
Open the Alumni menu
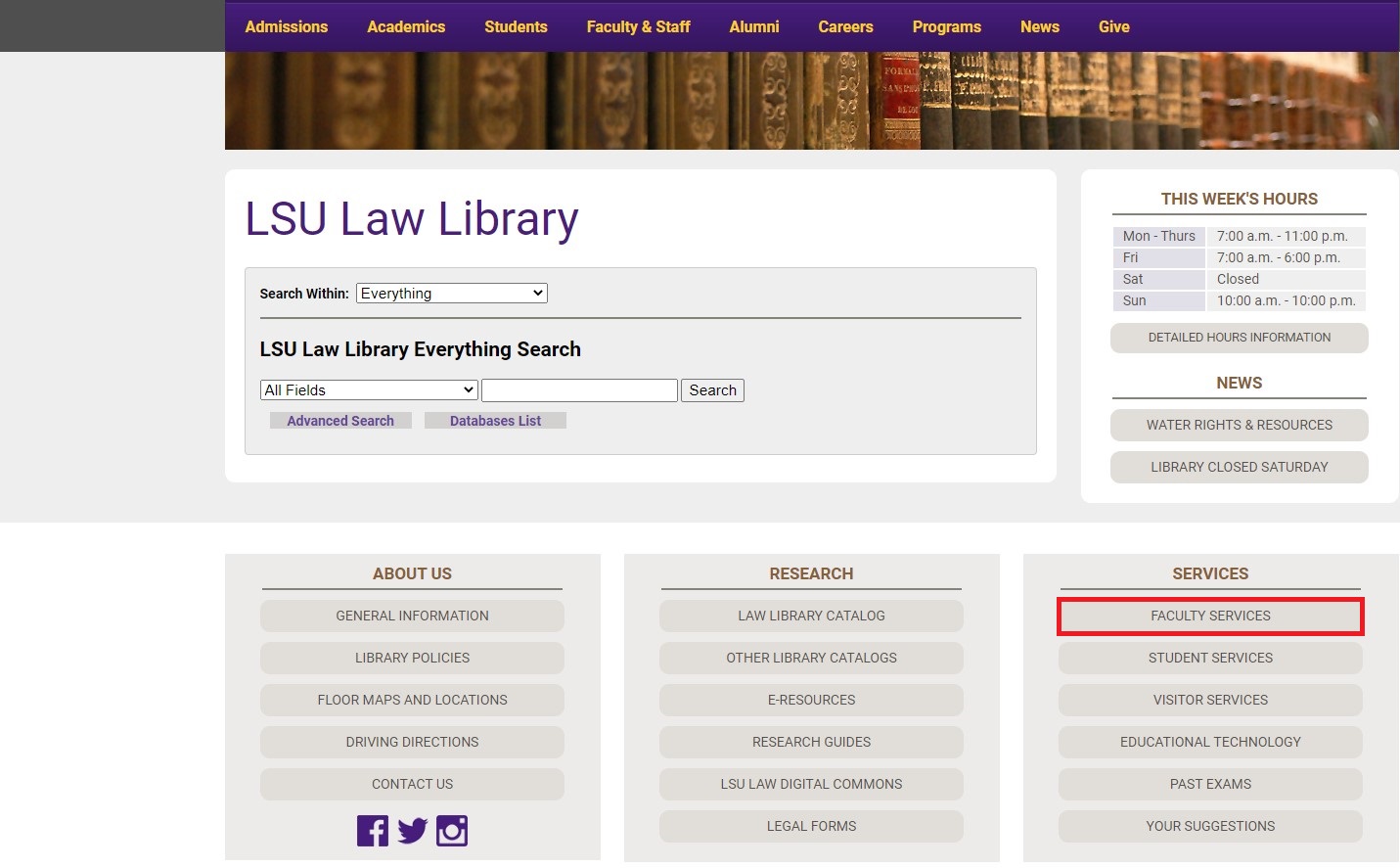(754, 26)
